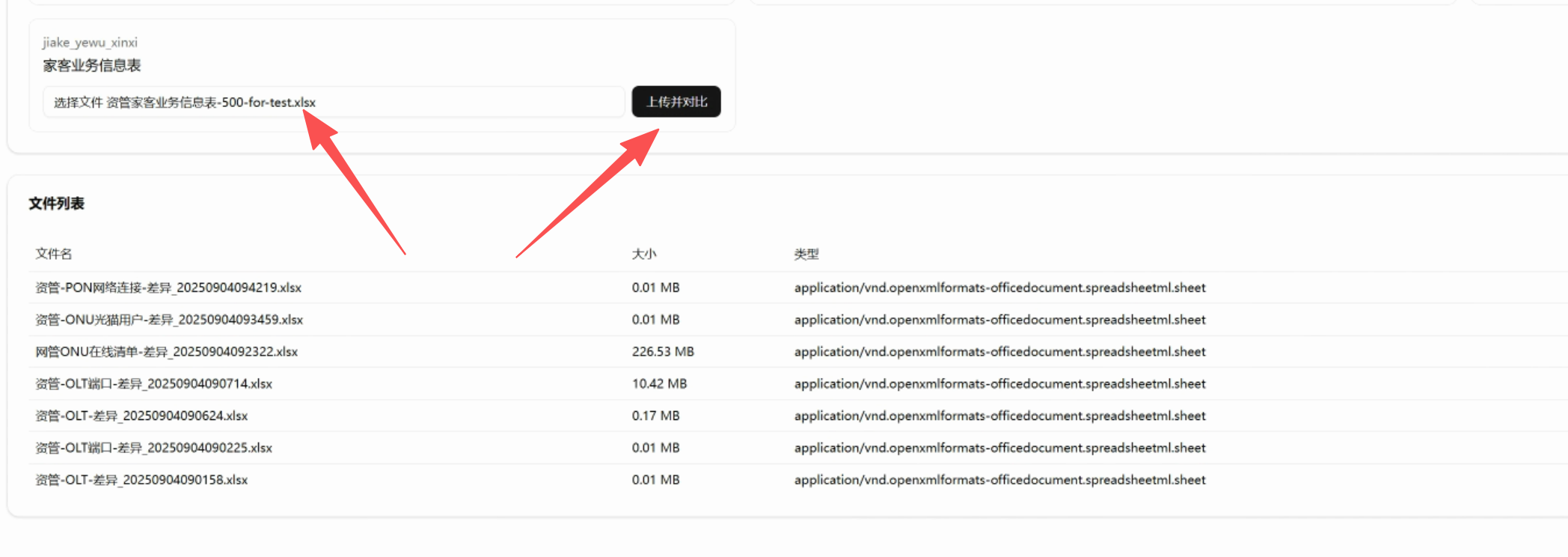The width and height of the screenshot is (1568, 557).
Task: Select 资管-OLT端口-差异_20250904090714.xlsx
Action: (x=153, y=384)
